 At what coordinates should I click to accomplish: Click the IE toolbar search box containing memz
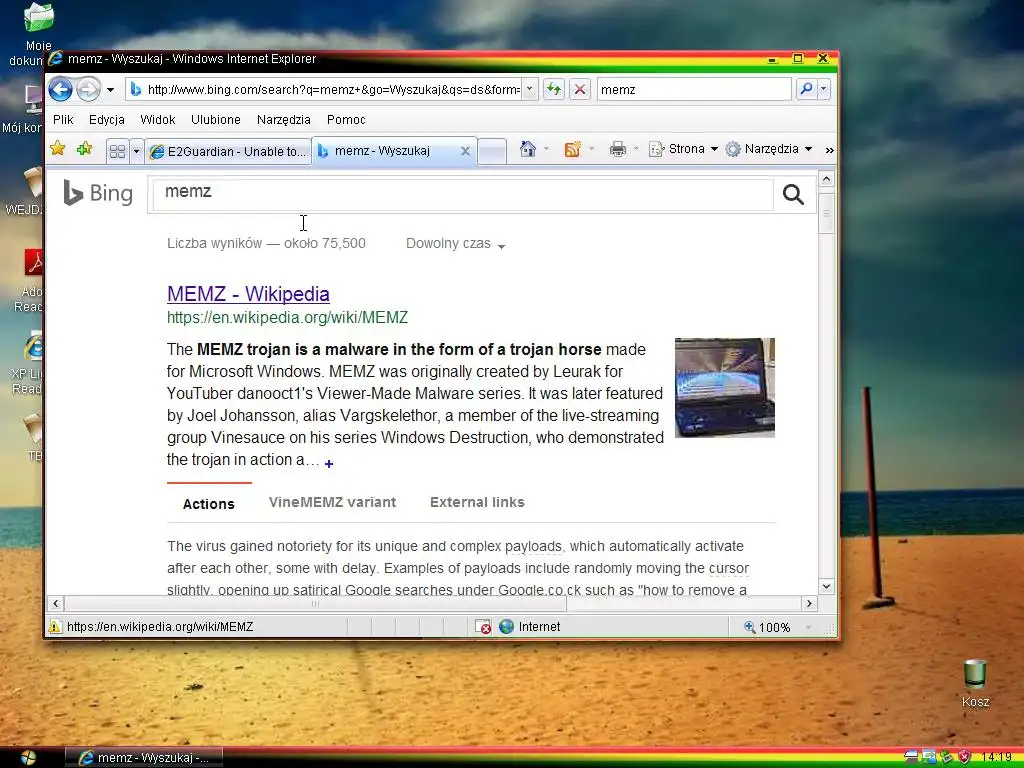tap(694, 89)
